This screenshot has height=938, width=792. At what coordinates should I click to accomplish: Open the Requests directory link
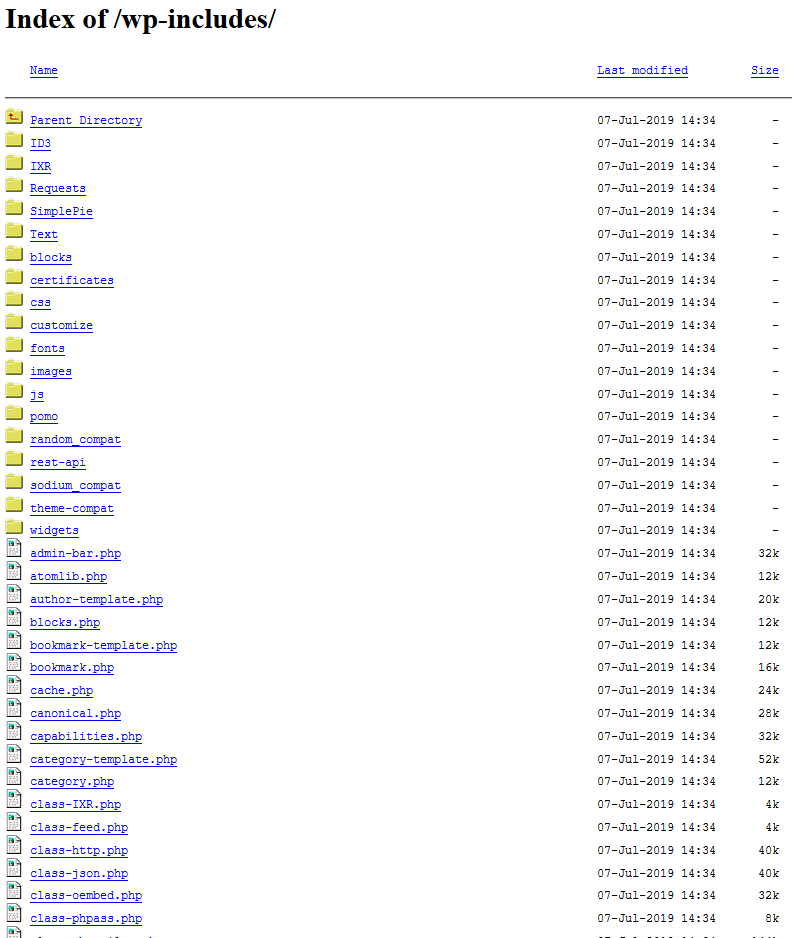pos(58,188)
